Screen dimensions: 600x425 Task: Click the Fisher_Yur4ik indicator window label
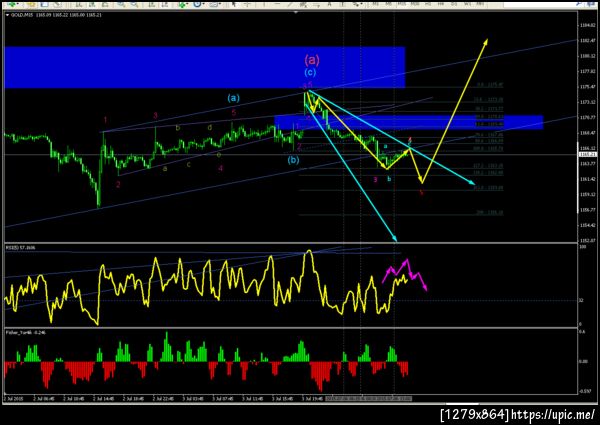(25, 332)
